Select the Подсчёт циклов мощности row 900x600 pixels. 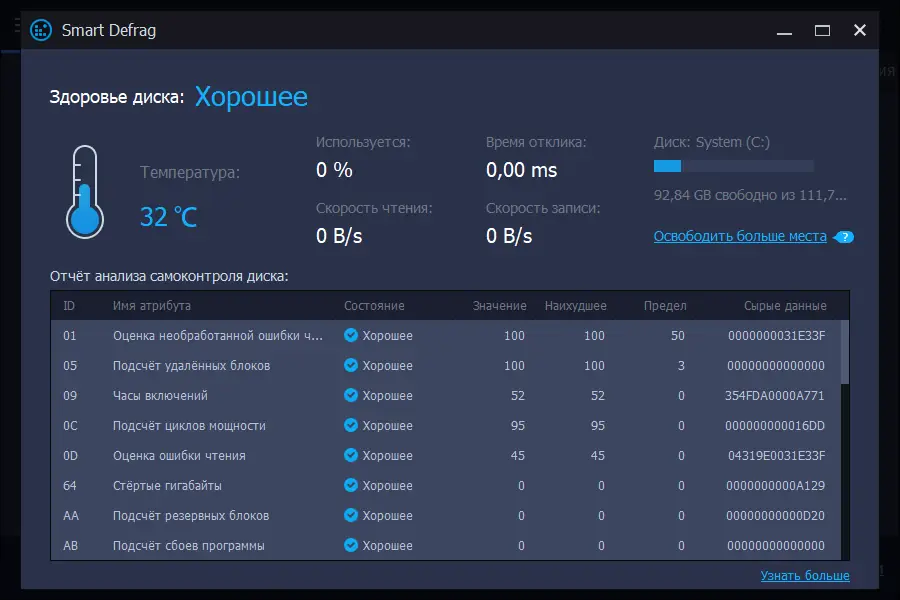point(445,426)
